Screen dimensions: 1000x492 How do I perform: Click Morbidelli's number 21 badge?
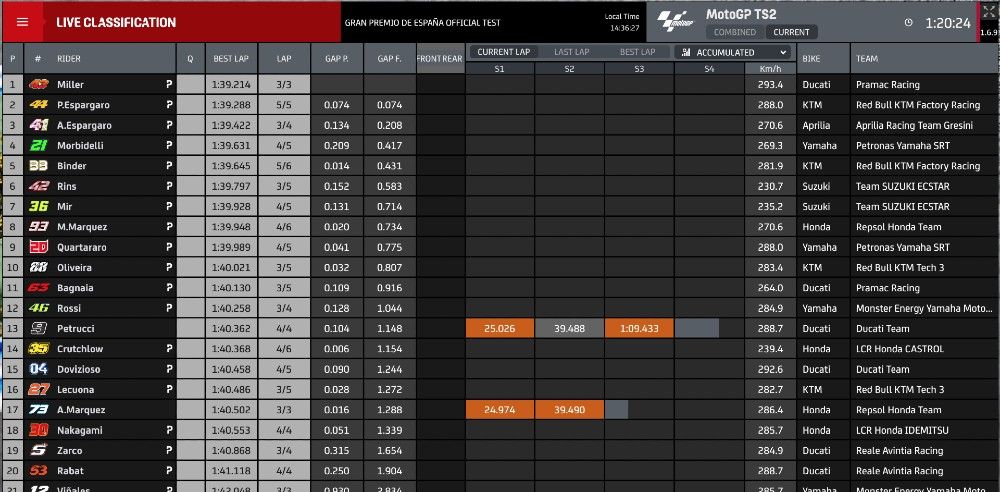coord(39,146)
